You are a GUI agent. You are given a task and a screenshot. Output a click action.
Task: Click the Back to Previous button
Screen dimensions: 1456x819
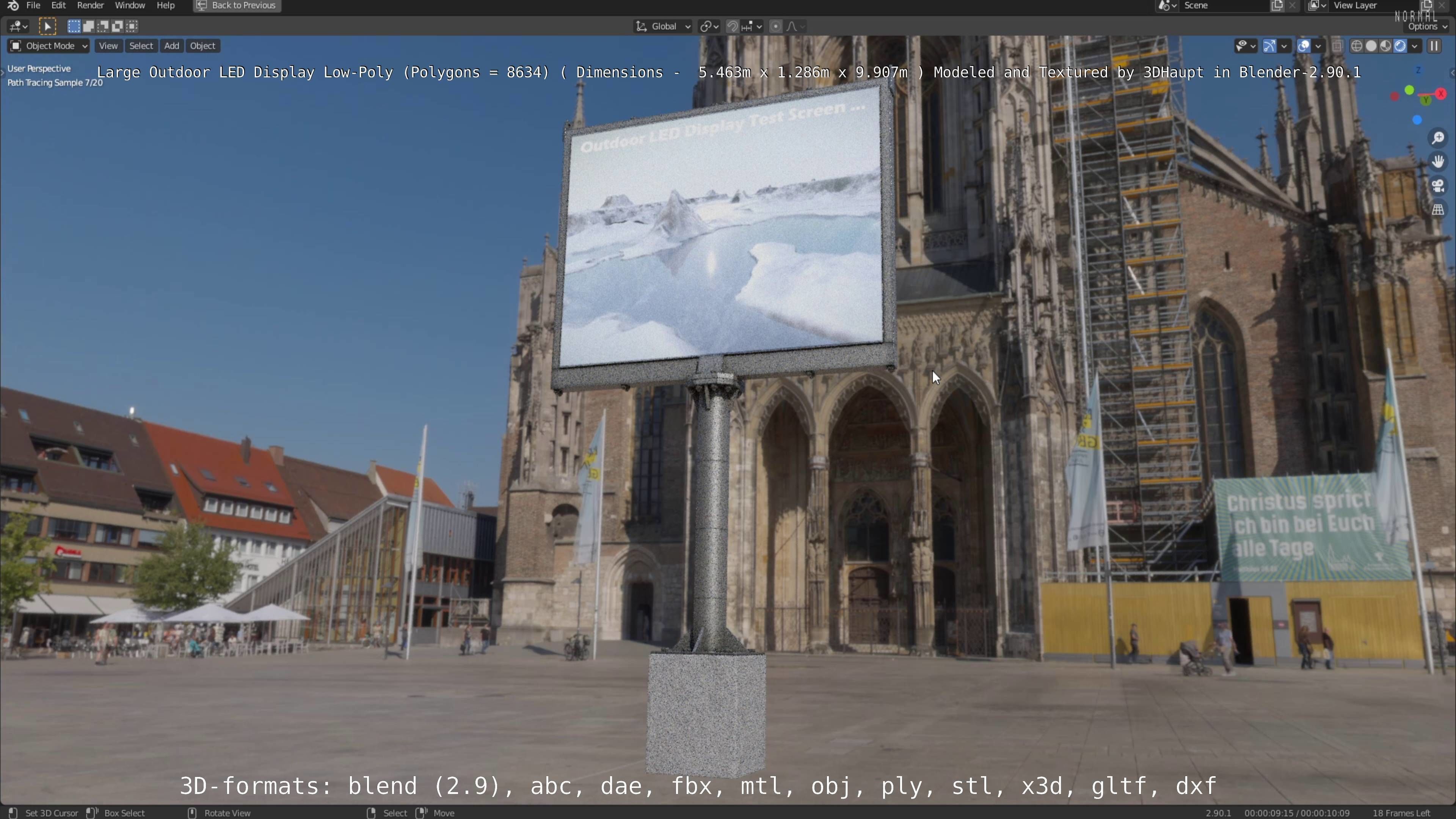[237, 6]
